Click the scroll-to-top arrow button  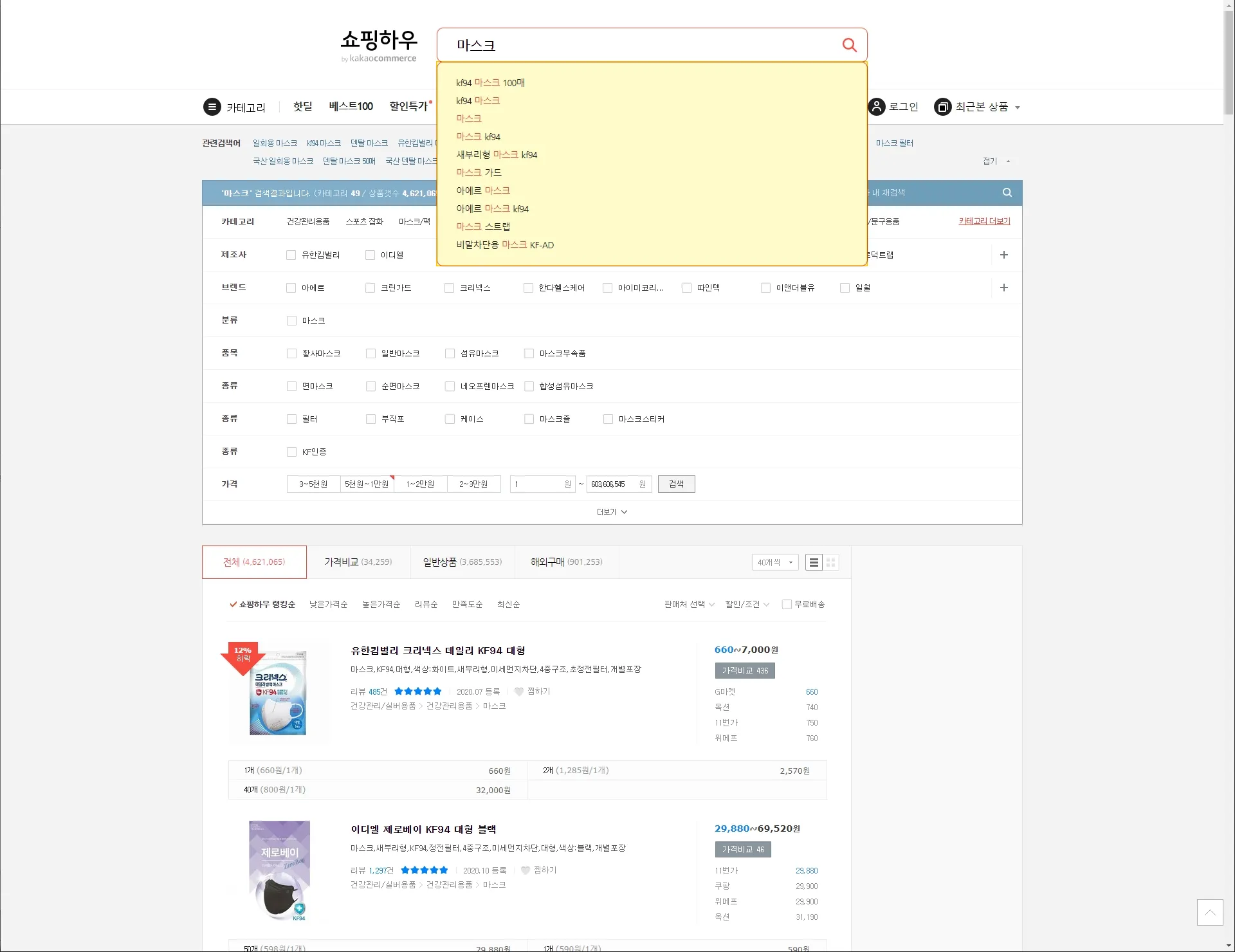point(1209,912)
